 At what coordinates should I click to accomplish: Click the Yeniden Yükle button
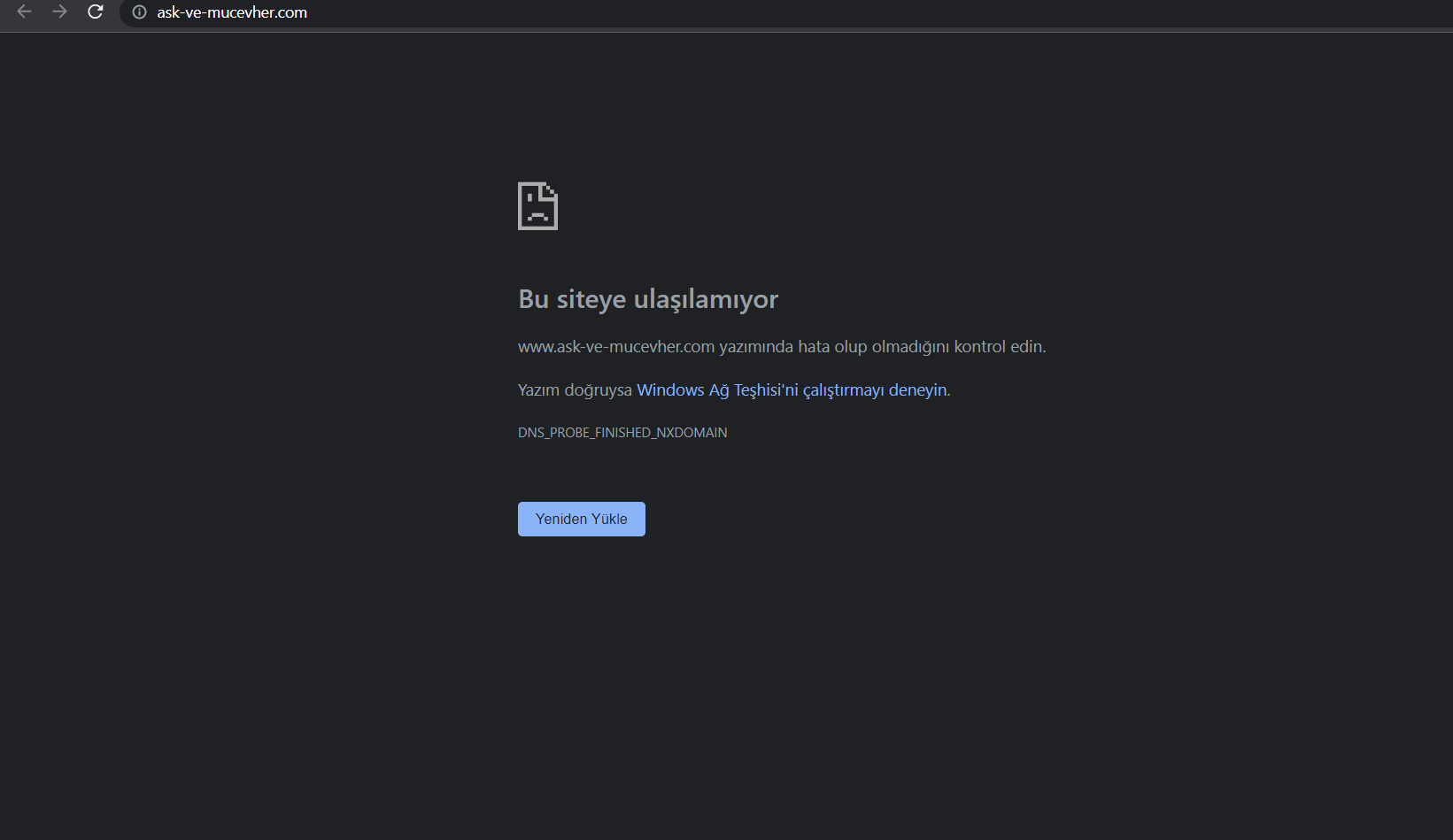(x=582, y=519)
